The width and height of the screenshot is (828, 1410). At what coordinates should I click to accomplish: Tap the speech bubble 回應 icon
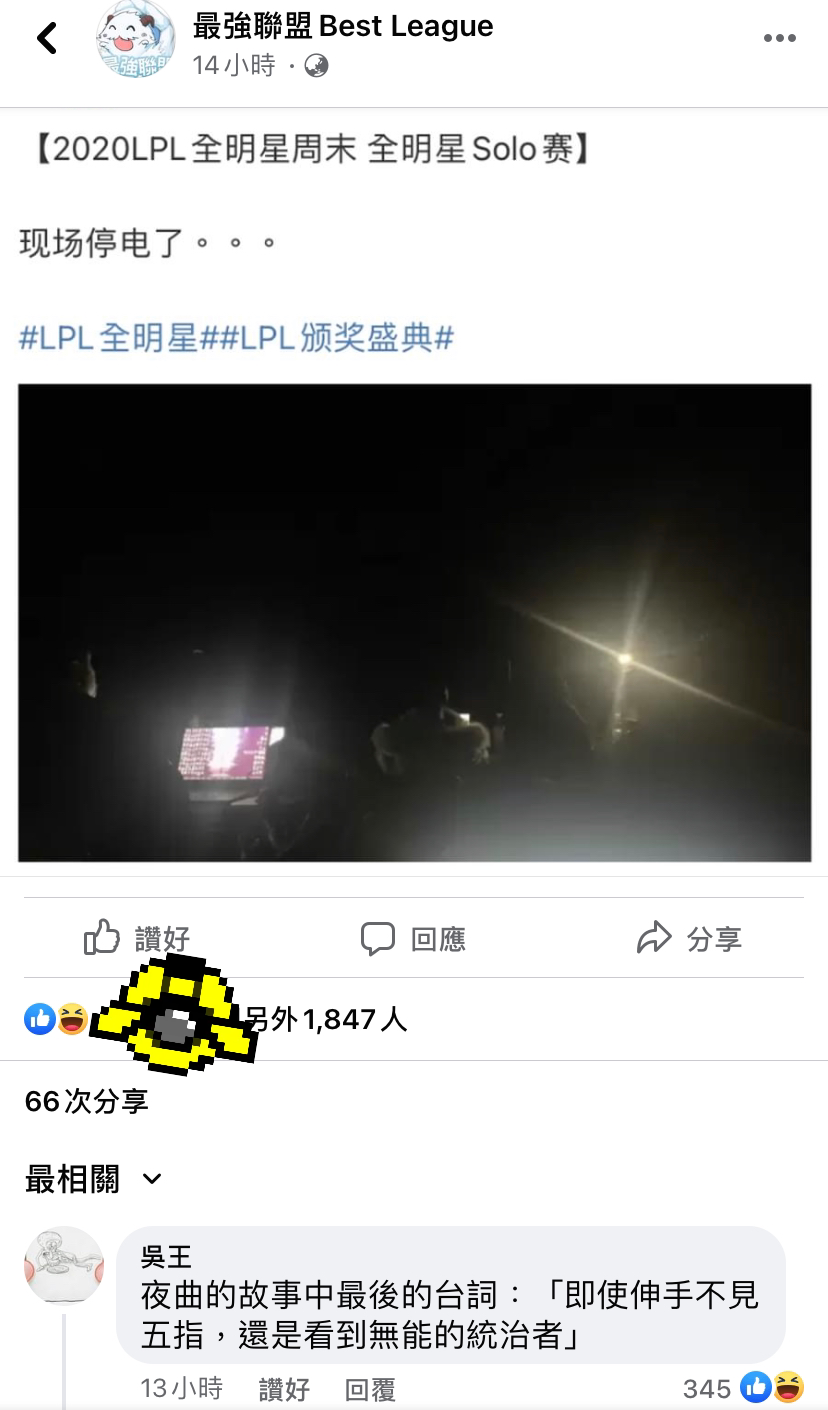pyautogui.click(x=377, y=939)
